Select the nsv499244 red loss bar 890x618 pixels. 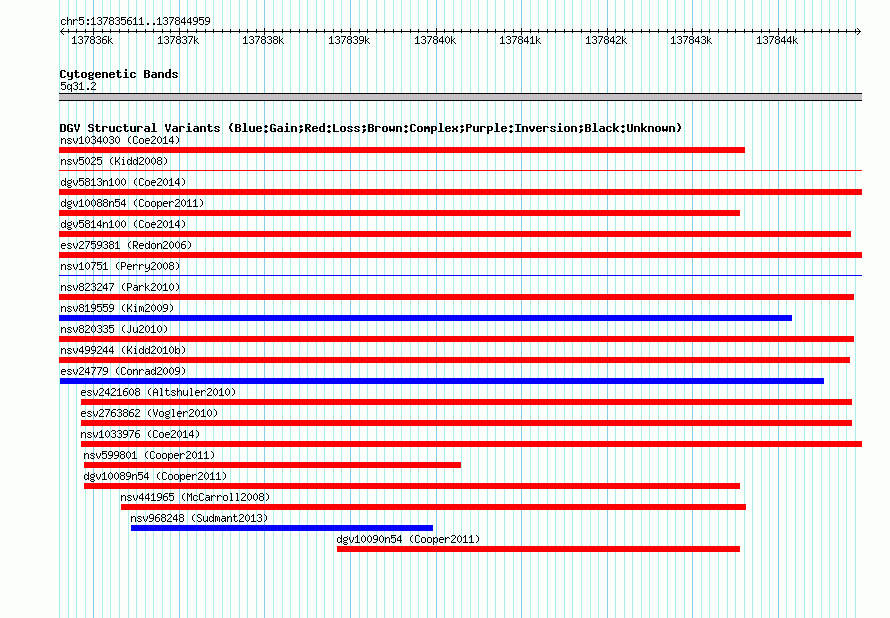(x=455, y=360)
